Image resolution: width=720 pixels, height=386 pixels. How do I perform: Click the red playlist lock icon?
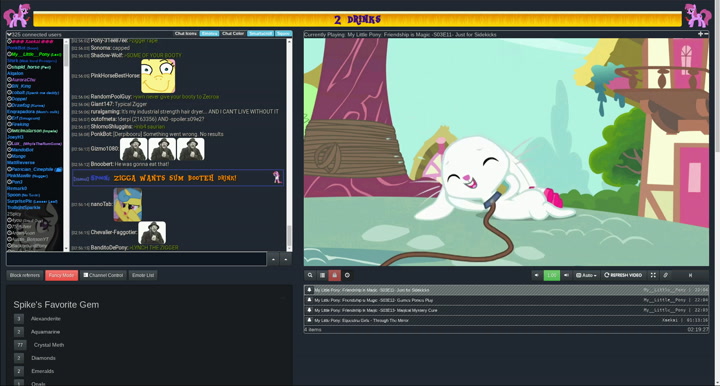(x=334, y=275)
